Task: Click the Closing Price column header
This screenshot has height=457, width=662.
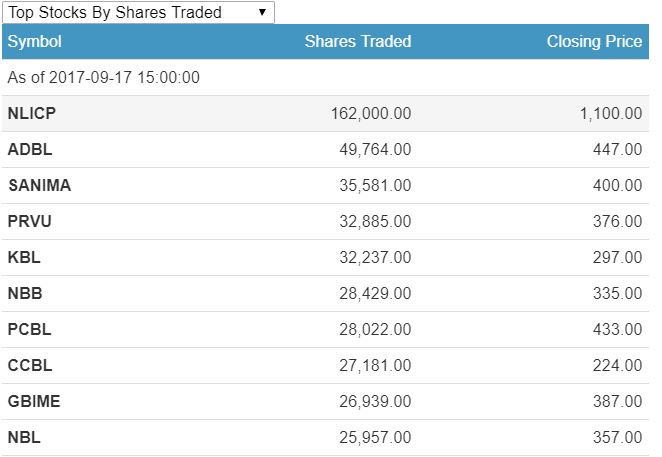Action: point(594,42)
